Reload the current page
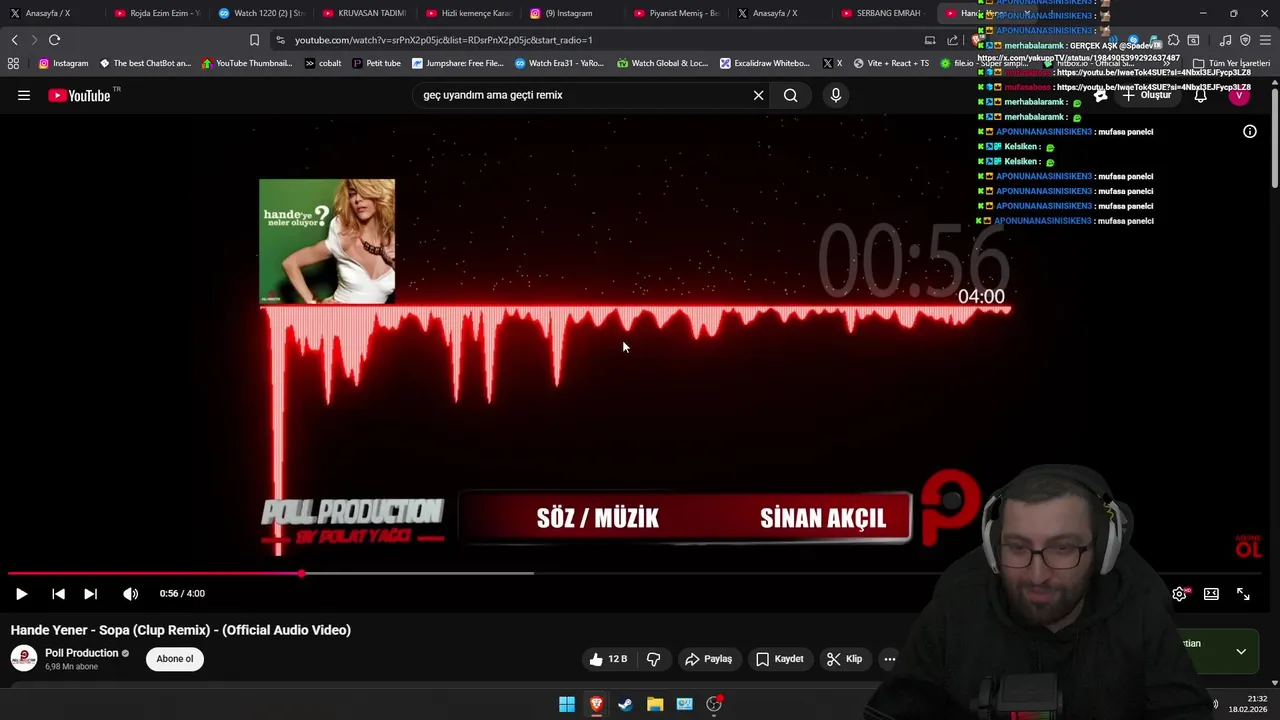1280x720 pixels. click(x=54, y=40)
